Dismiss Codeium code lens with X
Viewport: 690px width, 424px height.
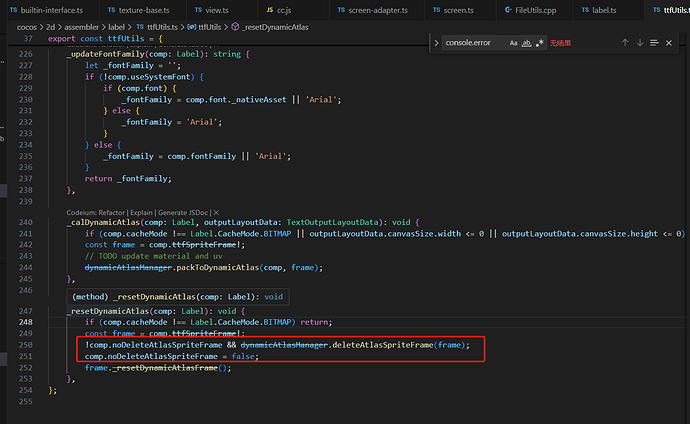click(x=216, y=212)
